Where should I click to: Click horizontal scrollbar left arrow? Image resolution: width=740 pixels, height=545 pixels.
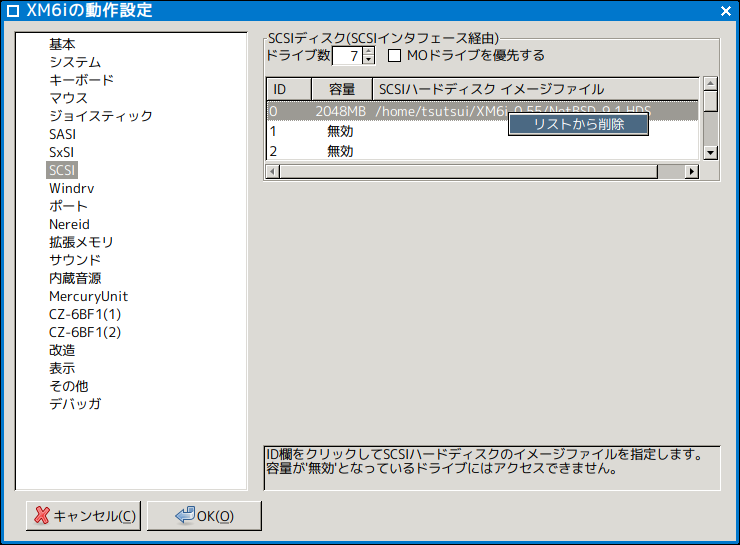tap(272, 171)
